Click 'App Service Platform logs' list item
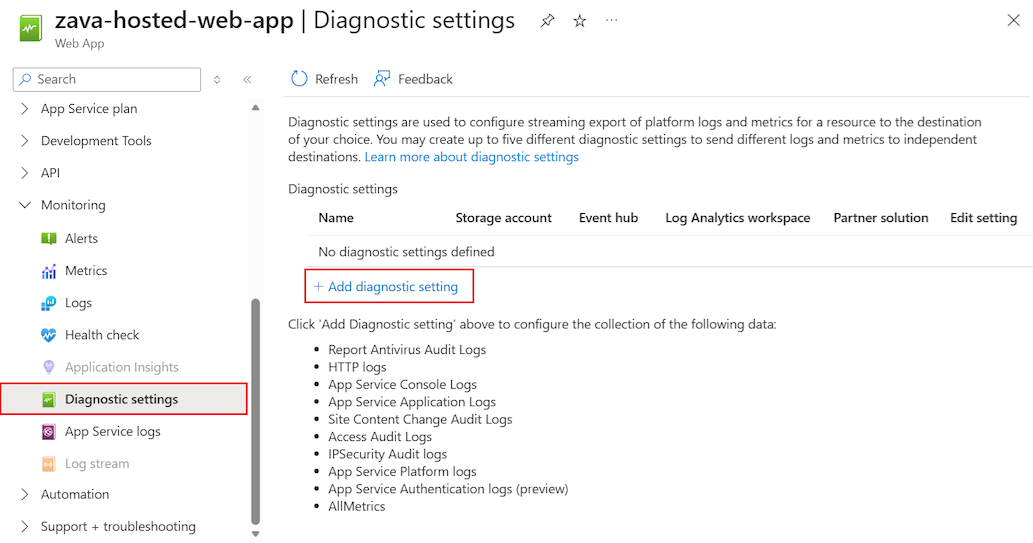1033x543 pixels. (x=402, y=472)
